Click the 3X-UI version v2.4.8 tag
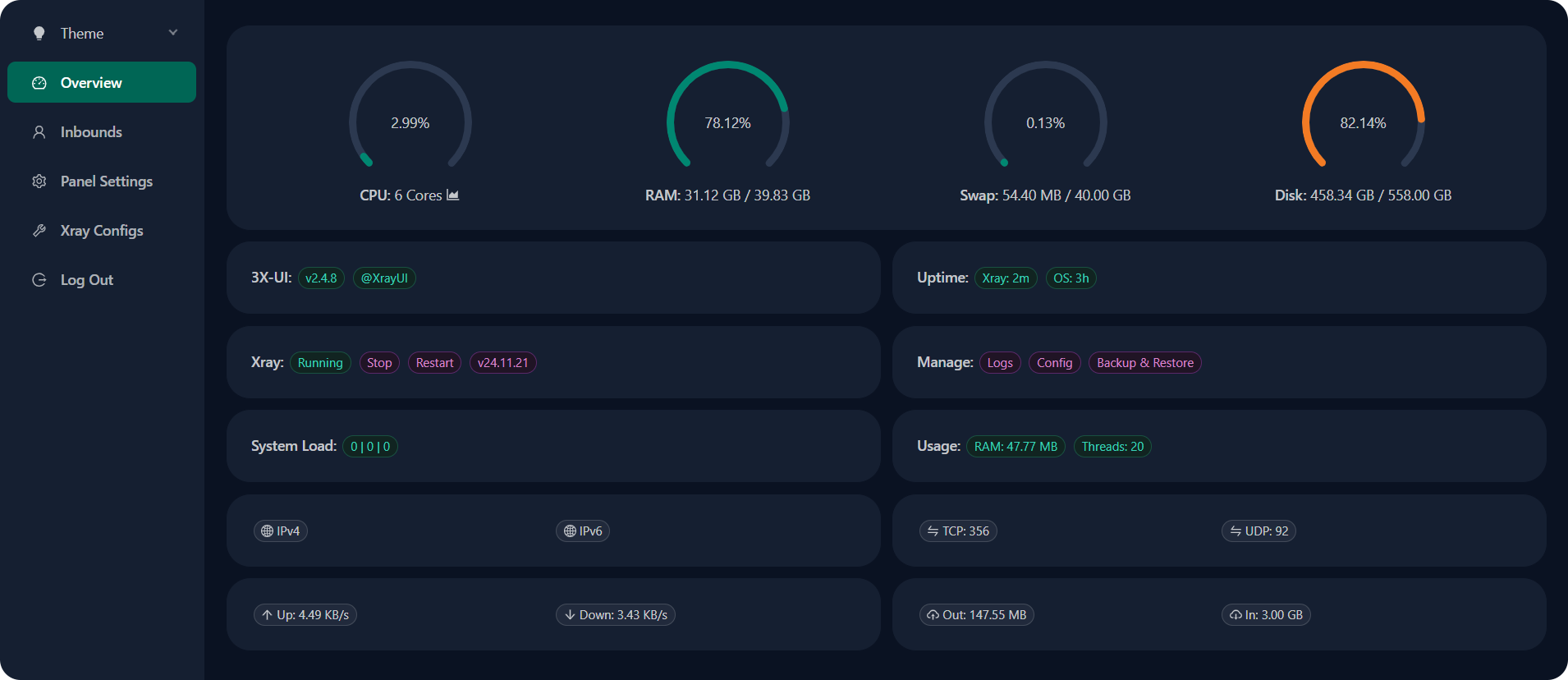 click(321, 278)
